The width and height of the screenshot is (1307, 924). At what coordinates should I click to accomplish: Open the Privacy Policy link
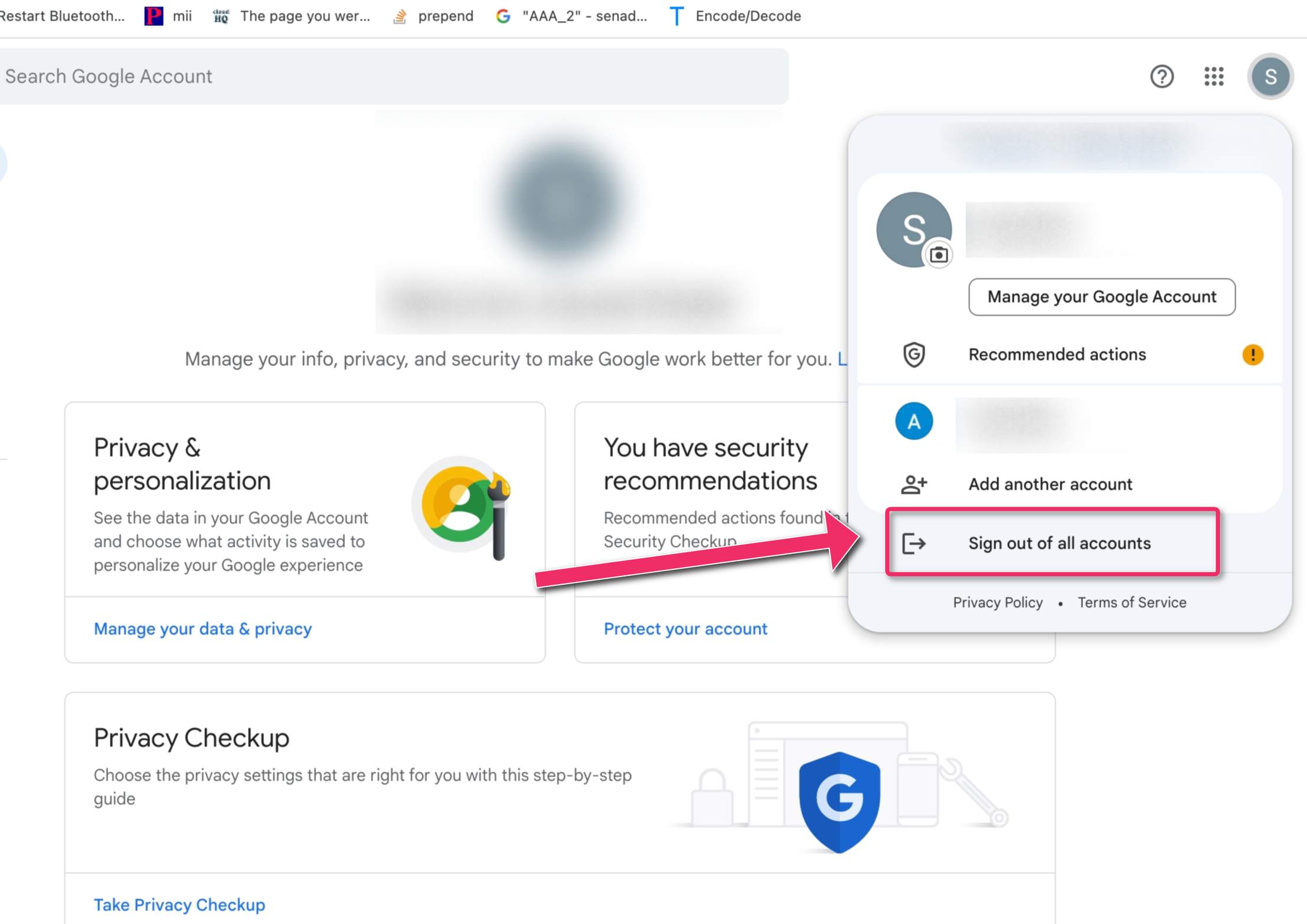point(998,602)
